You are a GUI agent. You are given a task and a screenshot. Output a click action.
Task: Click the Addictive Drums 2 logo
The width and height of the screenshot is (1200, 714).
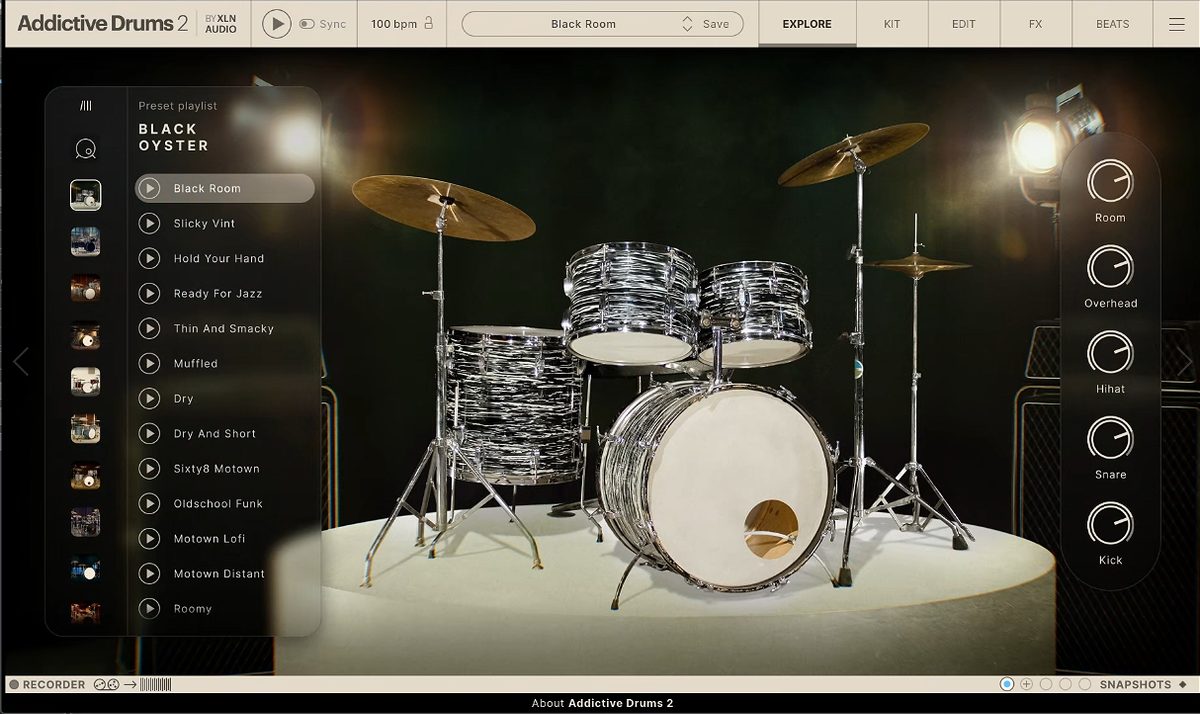102,23
